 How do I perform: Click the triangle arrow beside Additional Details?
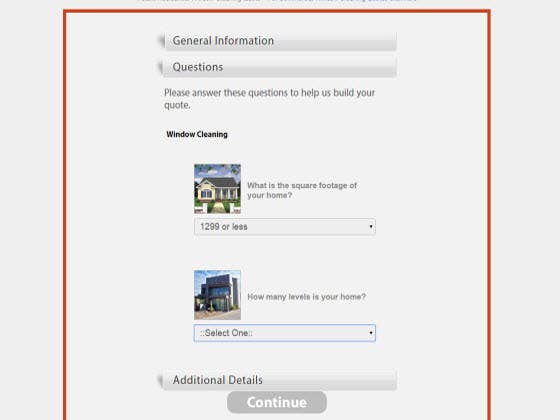coord(160,380)
